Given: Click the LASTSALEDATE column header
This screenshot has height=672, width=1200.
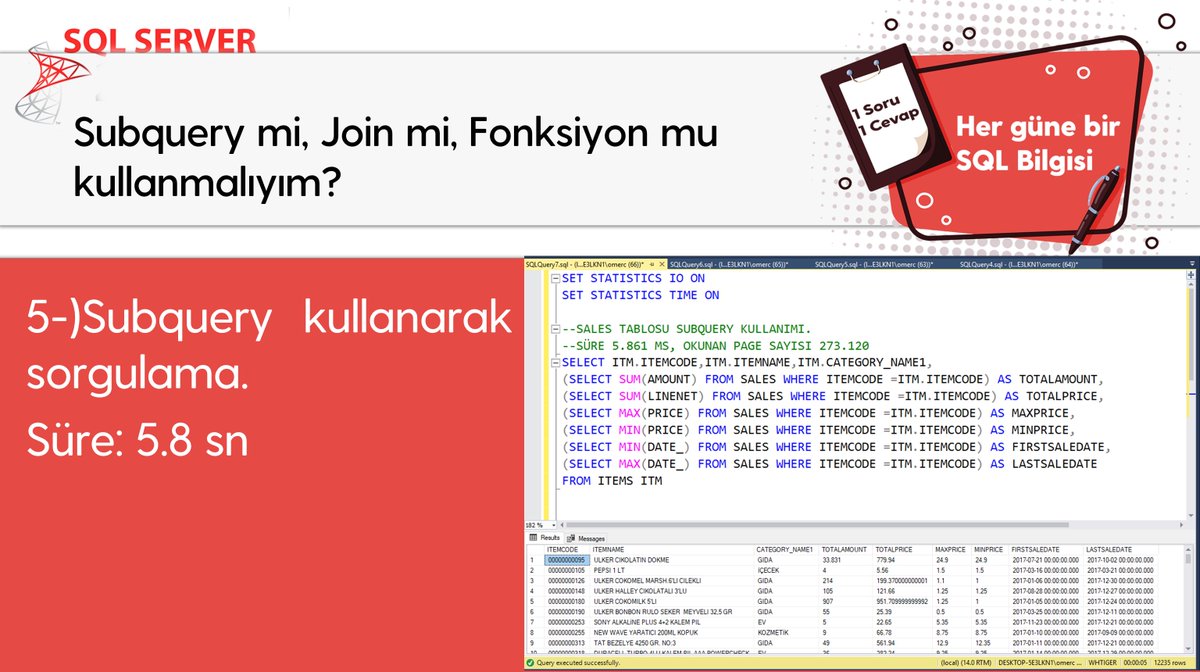Looking at the screenshot, I should tap(1121, 550).
